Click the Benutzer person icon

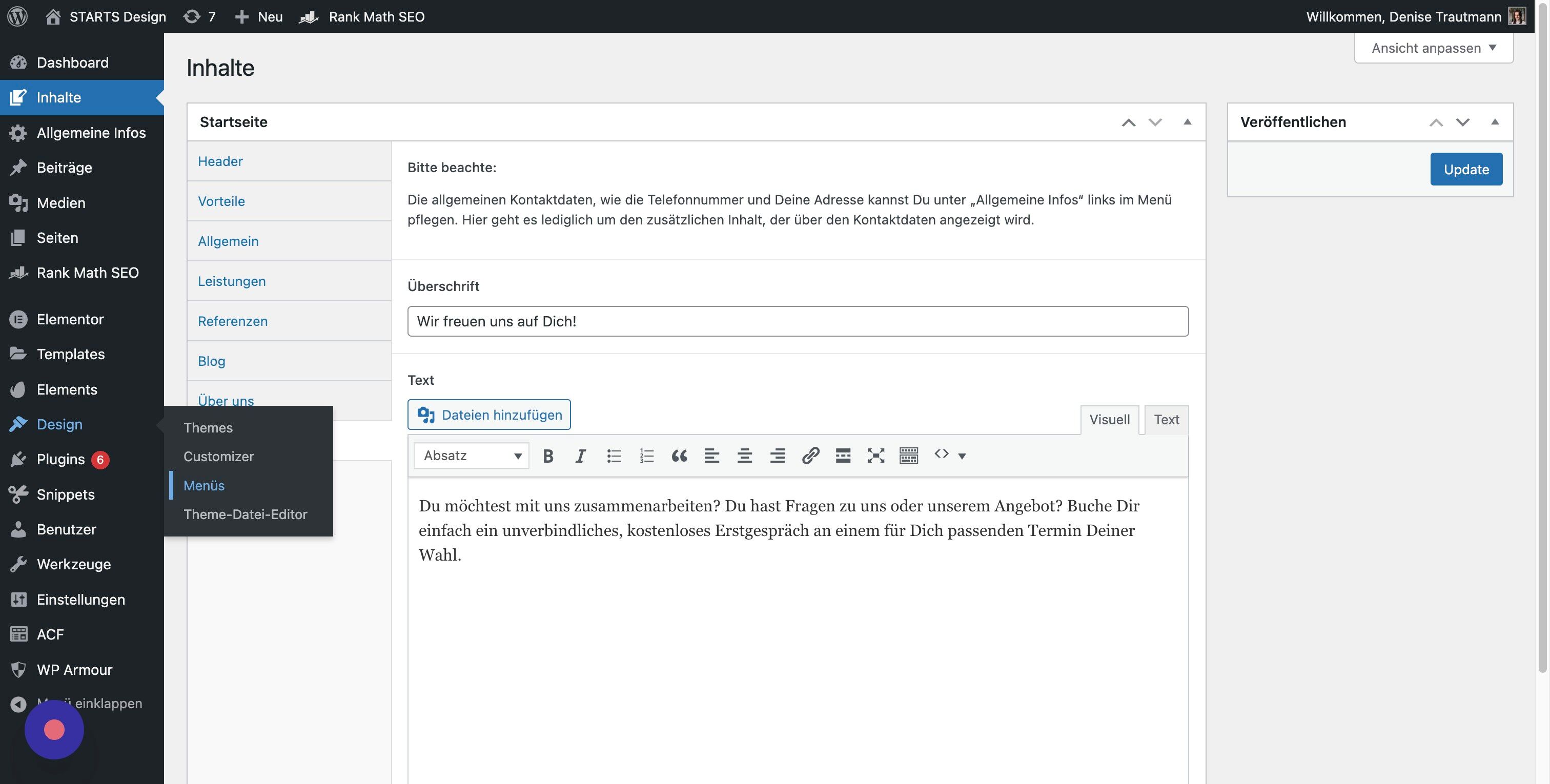(x=18, y=529)
